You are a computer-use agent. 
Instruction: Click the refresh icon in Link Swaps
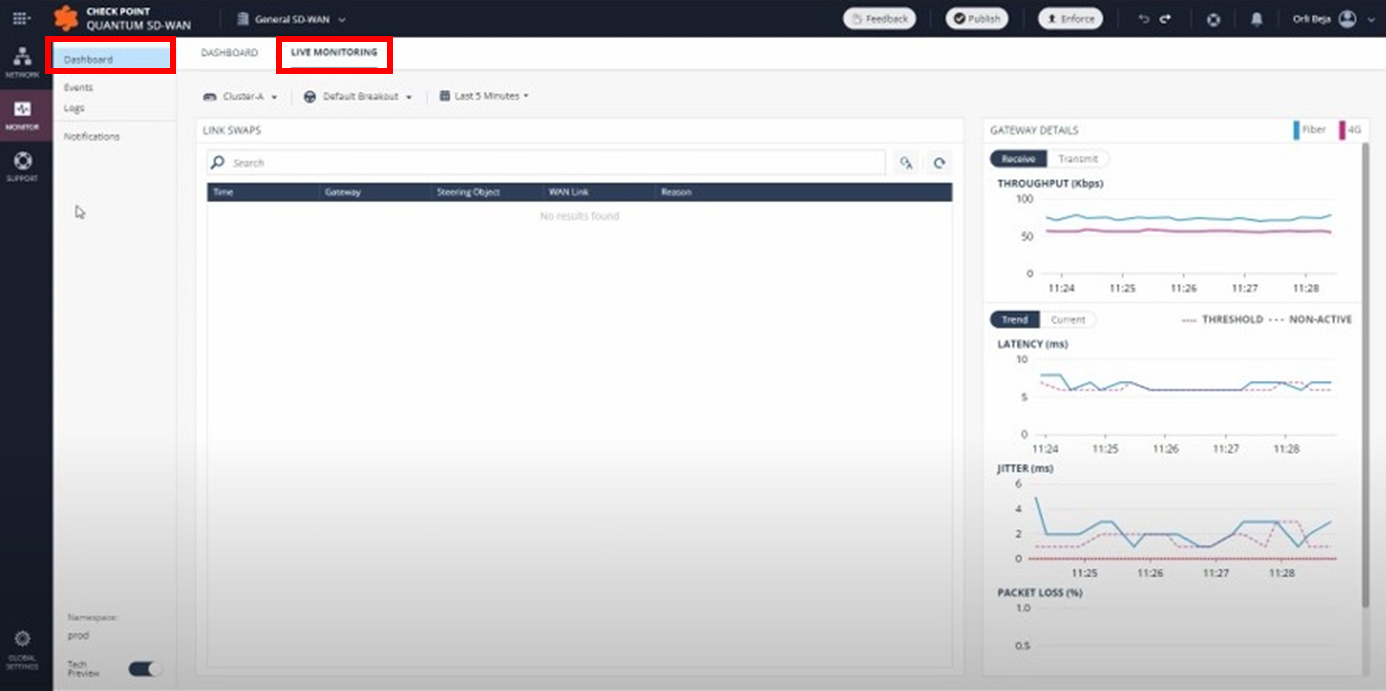pos(938,163)
